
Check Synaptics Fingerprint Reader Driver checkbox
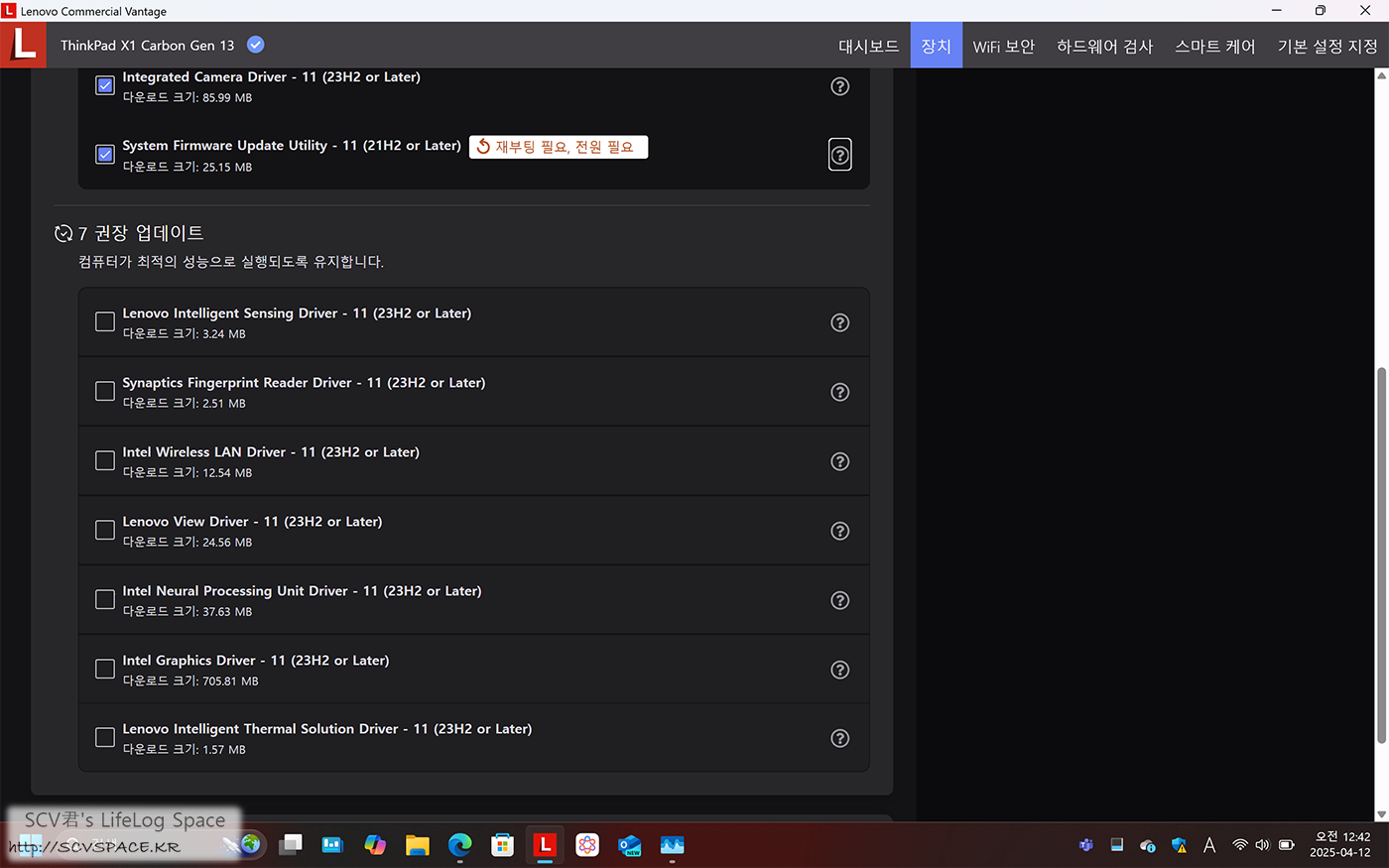(x=105, y=392)
